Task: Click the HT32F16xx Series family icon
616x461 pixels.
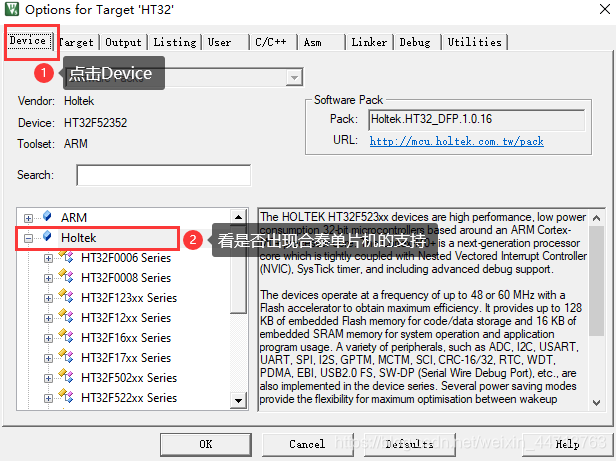Action: coord(66,336)
